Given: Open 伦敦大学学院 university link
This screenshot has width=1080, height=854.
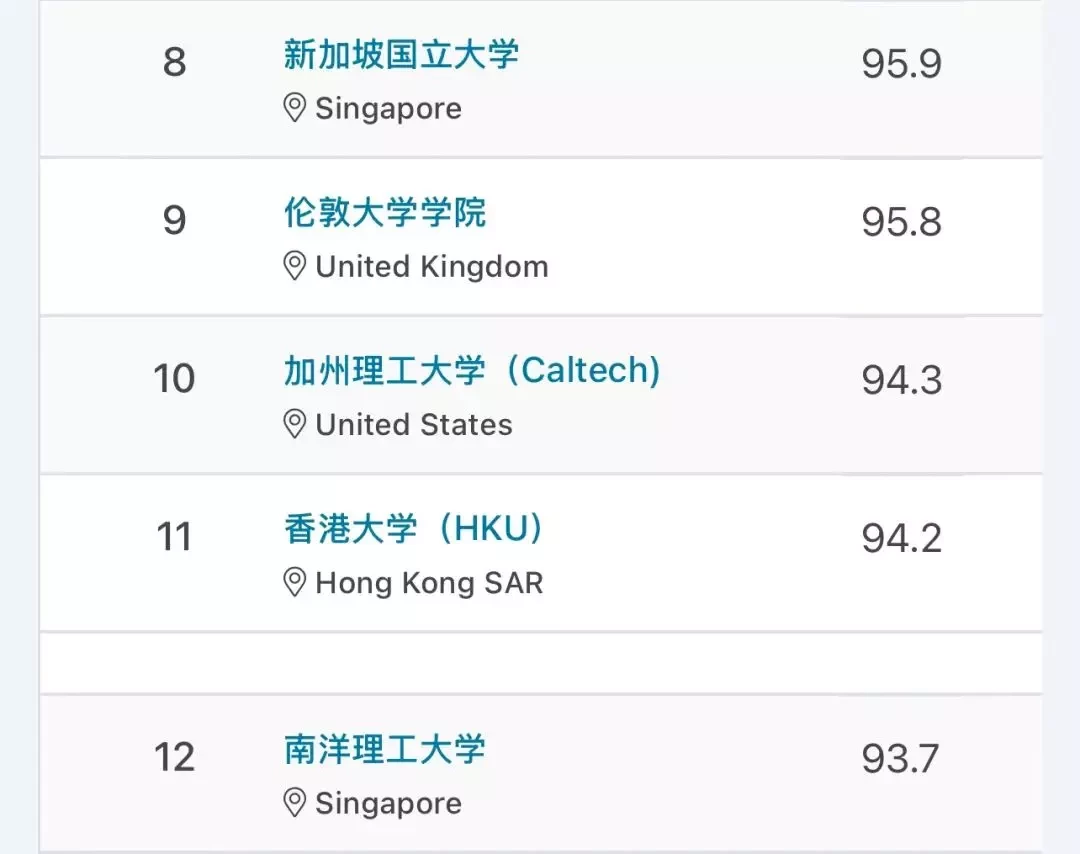Looking at the screenshot, I should (x=385, y=212).
